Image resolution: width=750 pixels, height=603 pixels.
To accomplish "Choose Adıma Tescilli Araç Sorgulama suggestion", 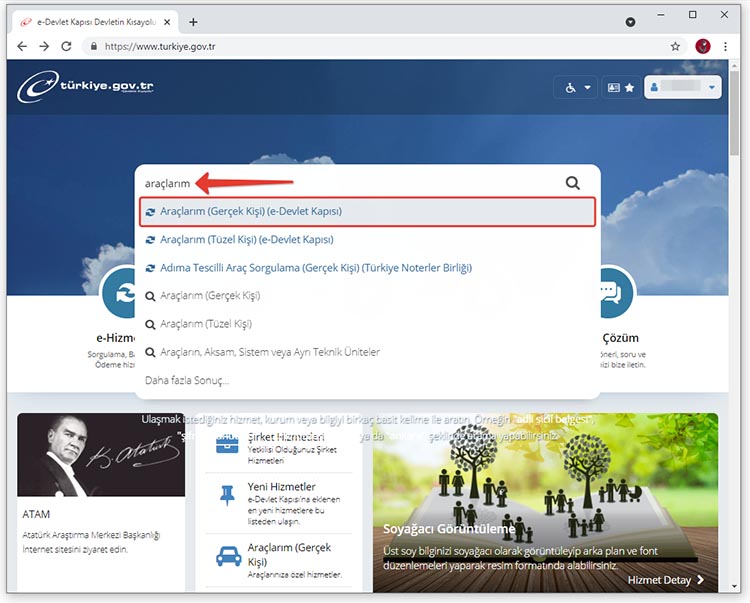I will point(315,268).
